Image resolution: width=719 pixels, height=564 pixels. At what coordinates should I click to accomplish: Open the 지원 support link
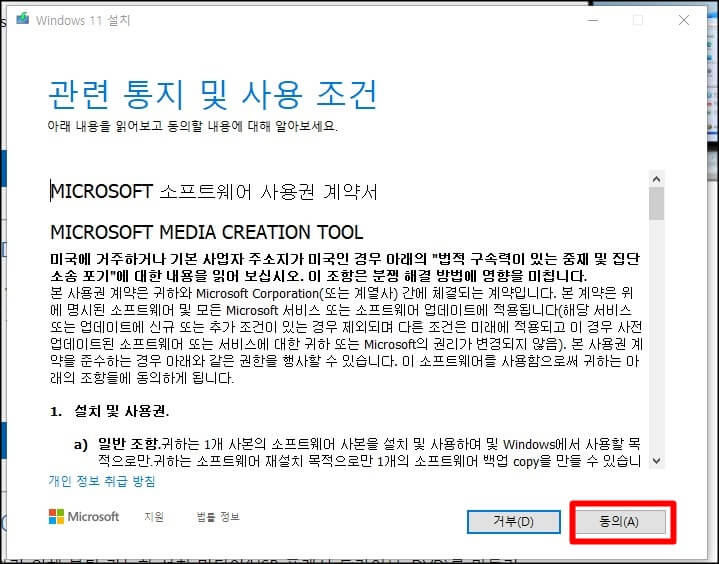(154, 517)
